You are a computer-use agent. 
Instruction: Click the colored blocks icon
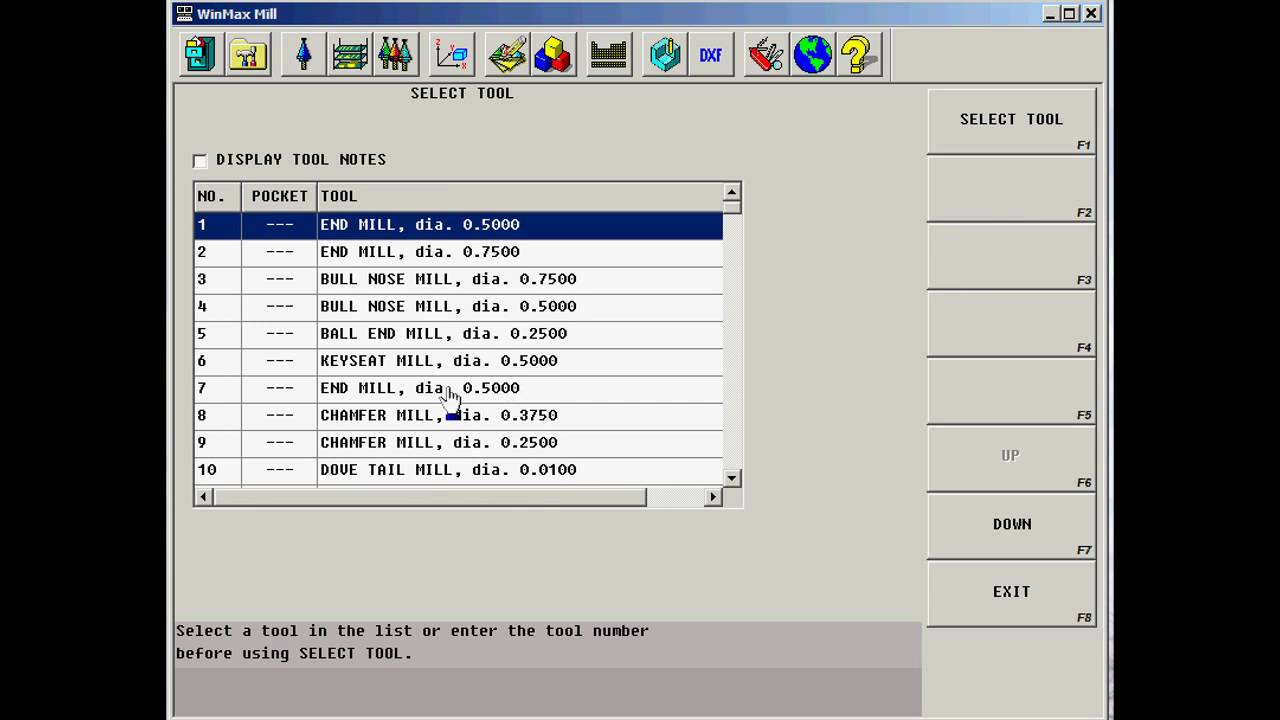553,54
